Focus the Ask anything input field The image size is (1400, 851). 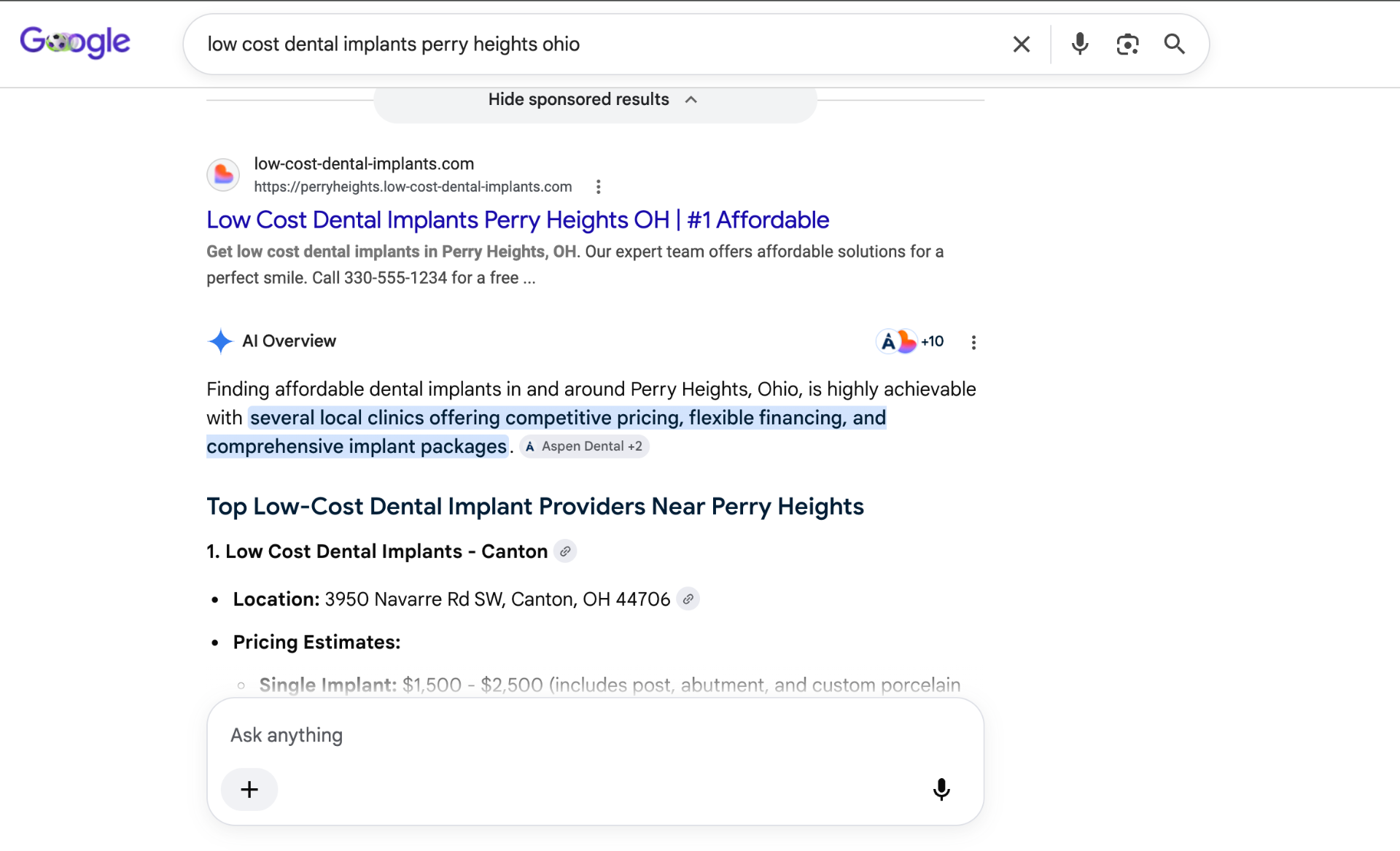(x=595, y=735)
